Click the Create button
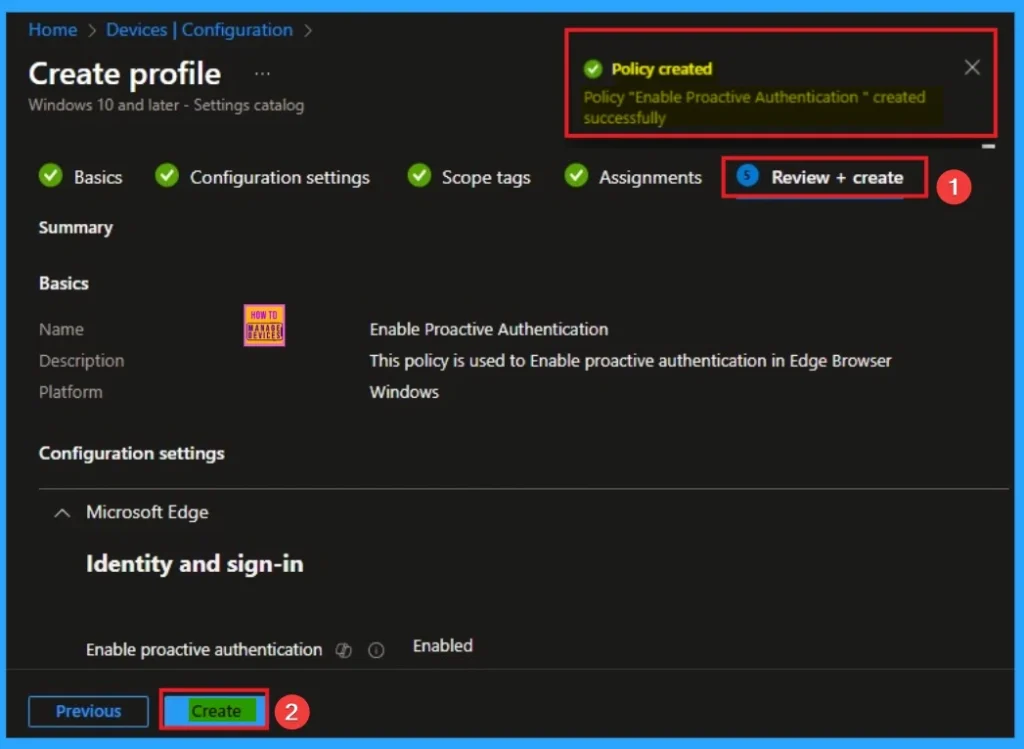1024x749 pixels. click(x=216, y=711)
